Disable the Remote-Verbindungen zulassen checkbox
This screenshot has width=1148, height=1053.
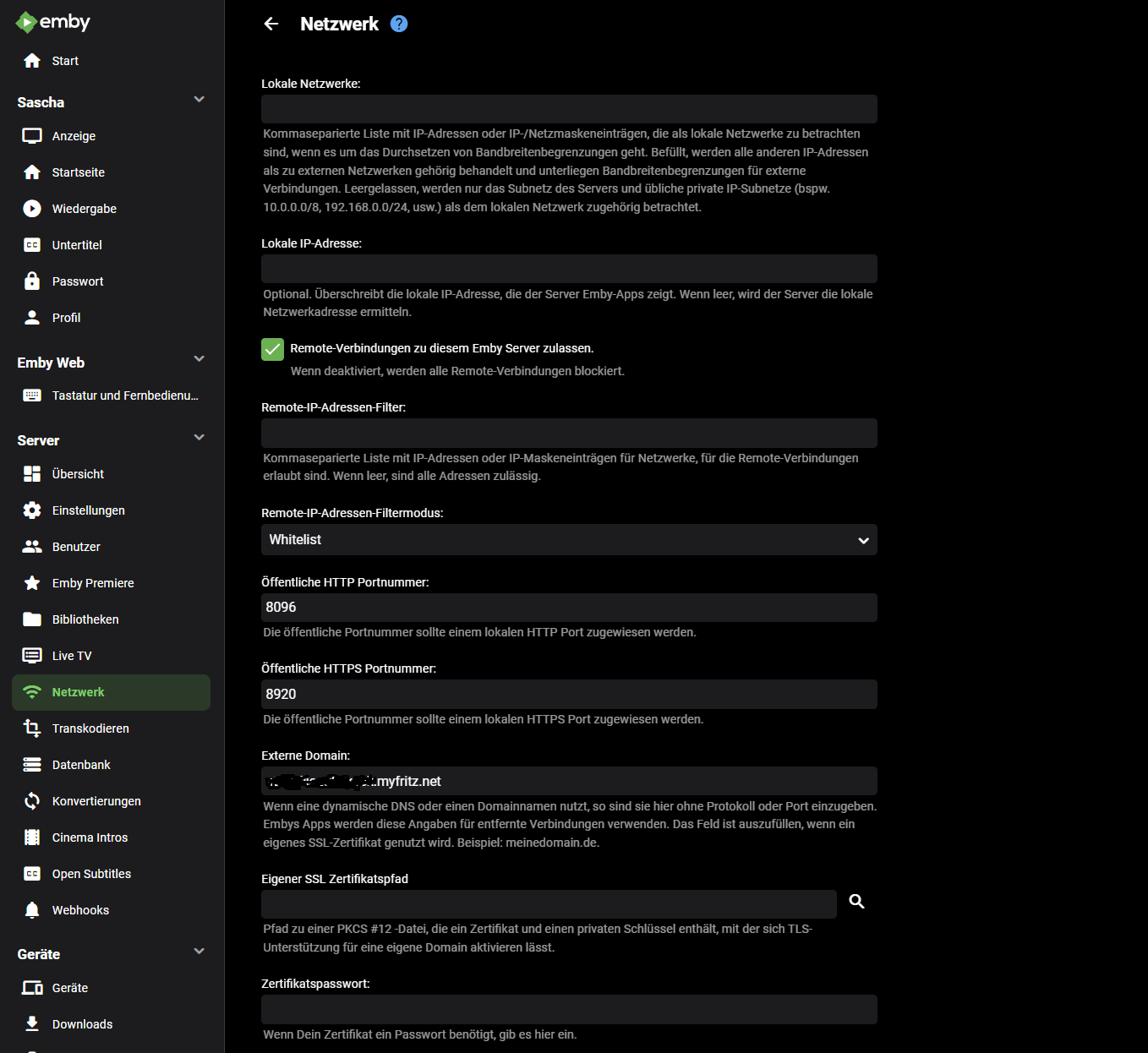tap(272, 349)
